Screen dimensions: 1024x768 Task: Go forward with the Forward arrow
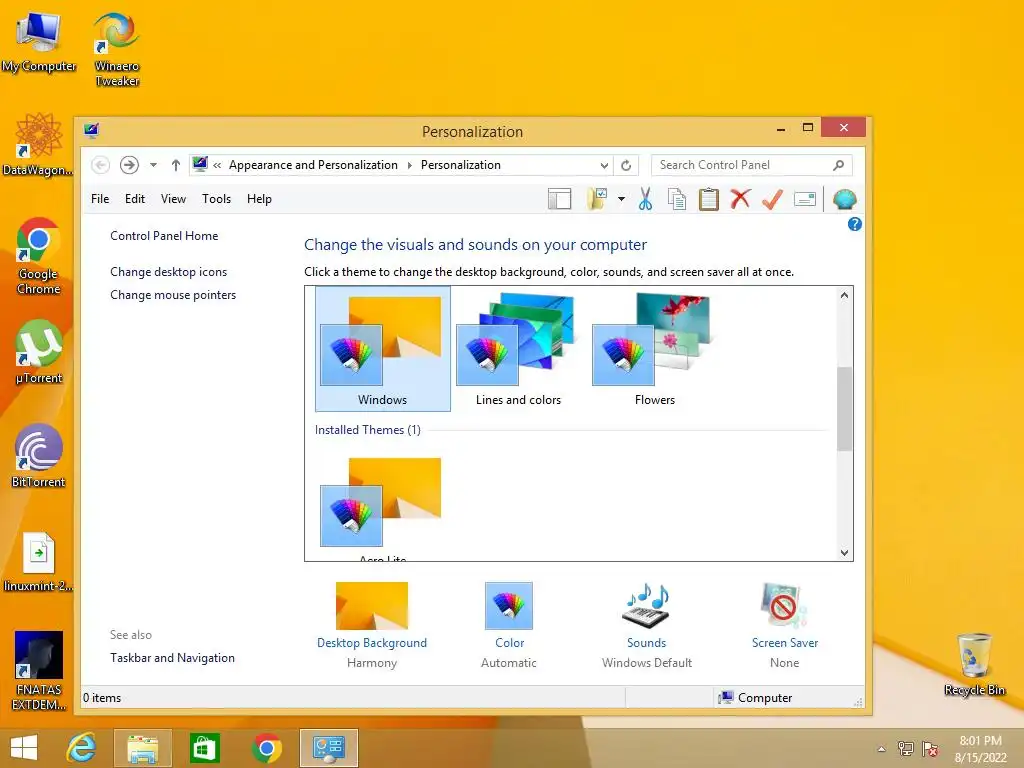[x=129, y=165]
